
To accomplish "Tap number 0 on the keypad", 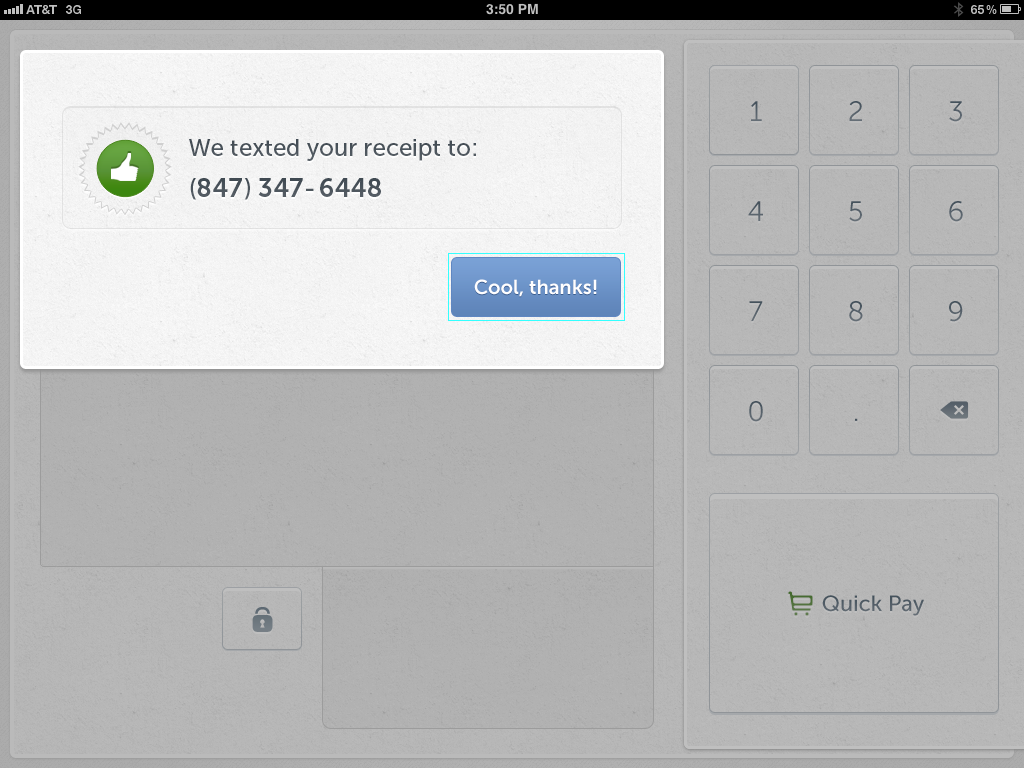I will pos(754,410).
